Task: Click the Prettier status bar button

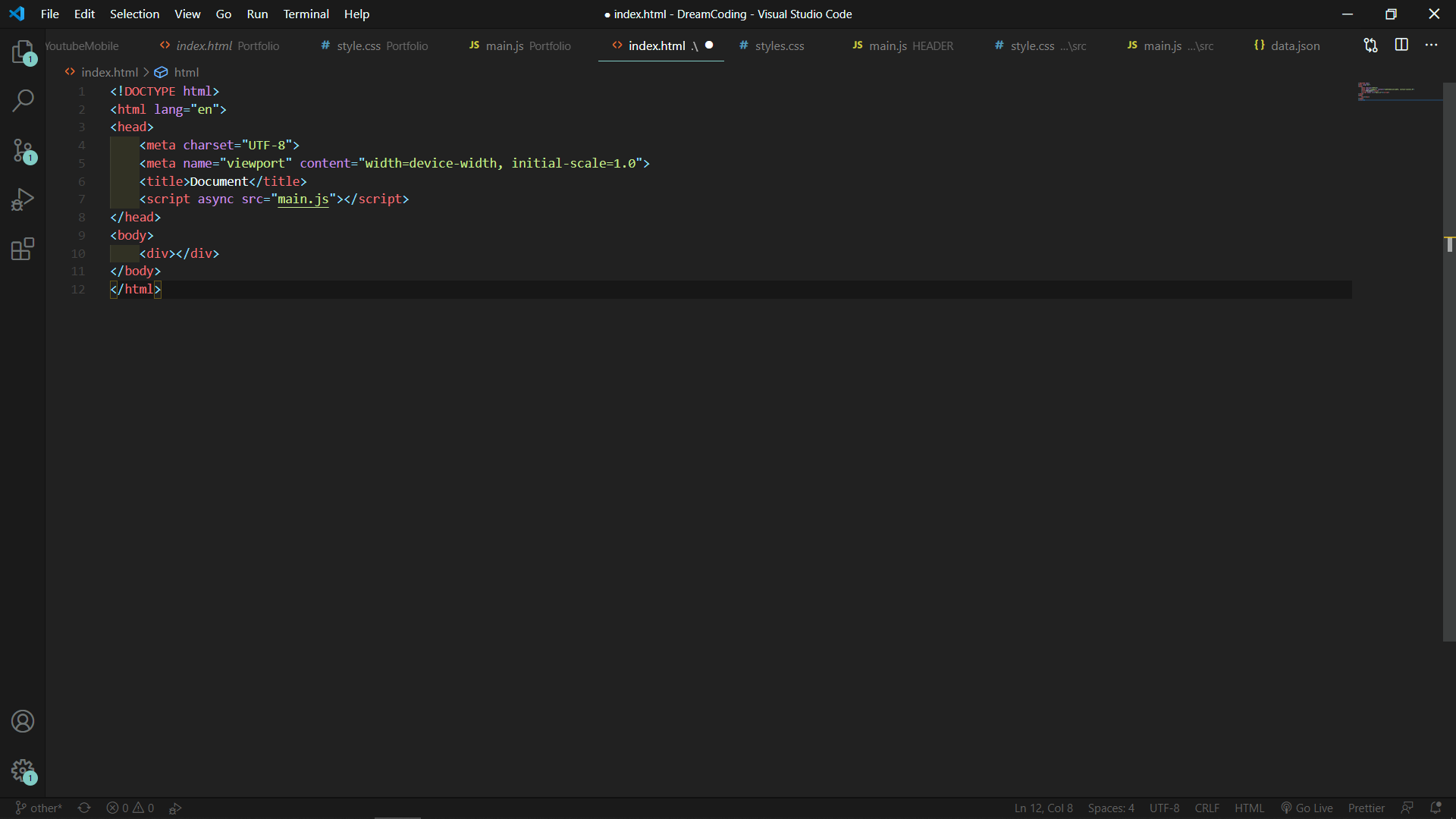Action: [x=1366, y=808]
